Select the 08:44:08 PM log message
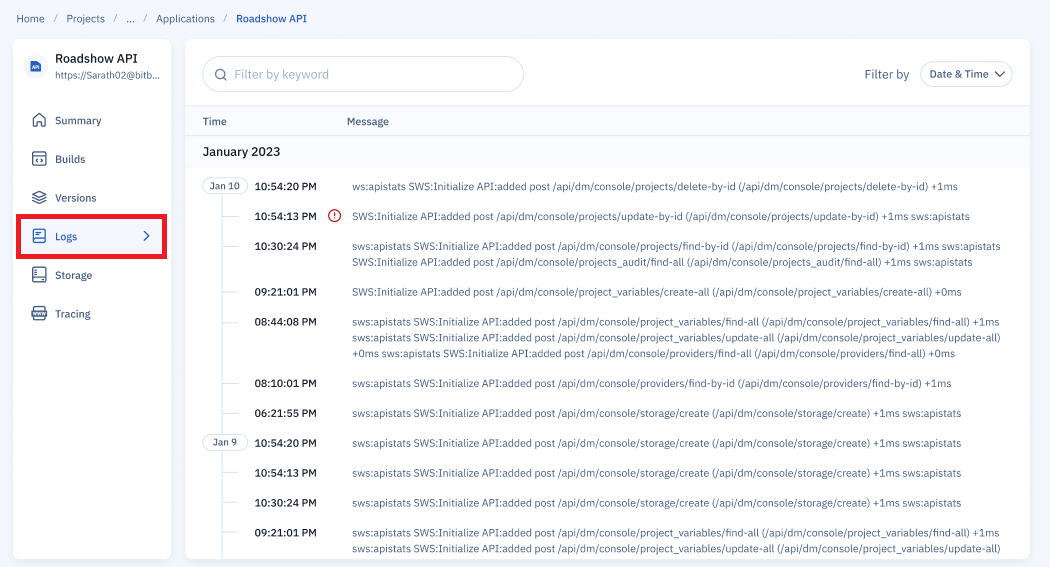 pos(676,337)
